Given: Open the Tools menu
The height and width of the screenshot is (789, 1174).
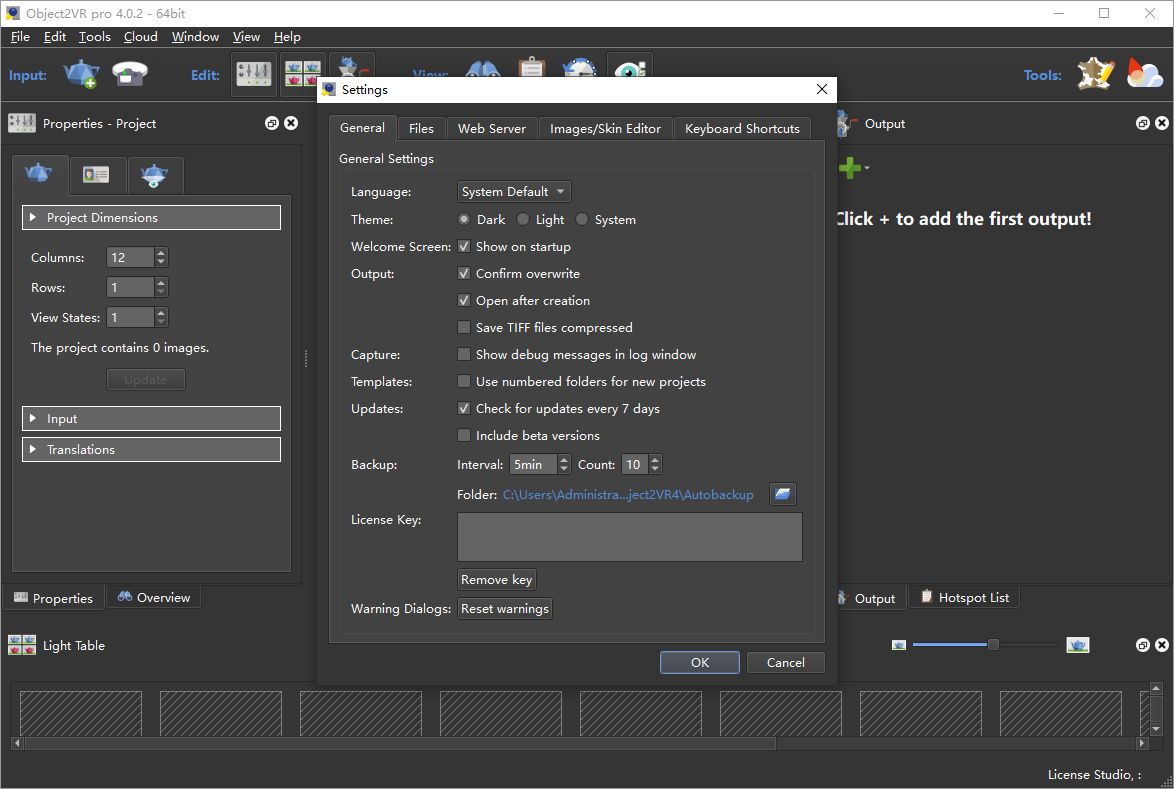Looking at the screenshot, I should click(x=94, y=37).
